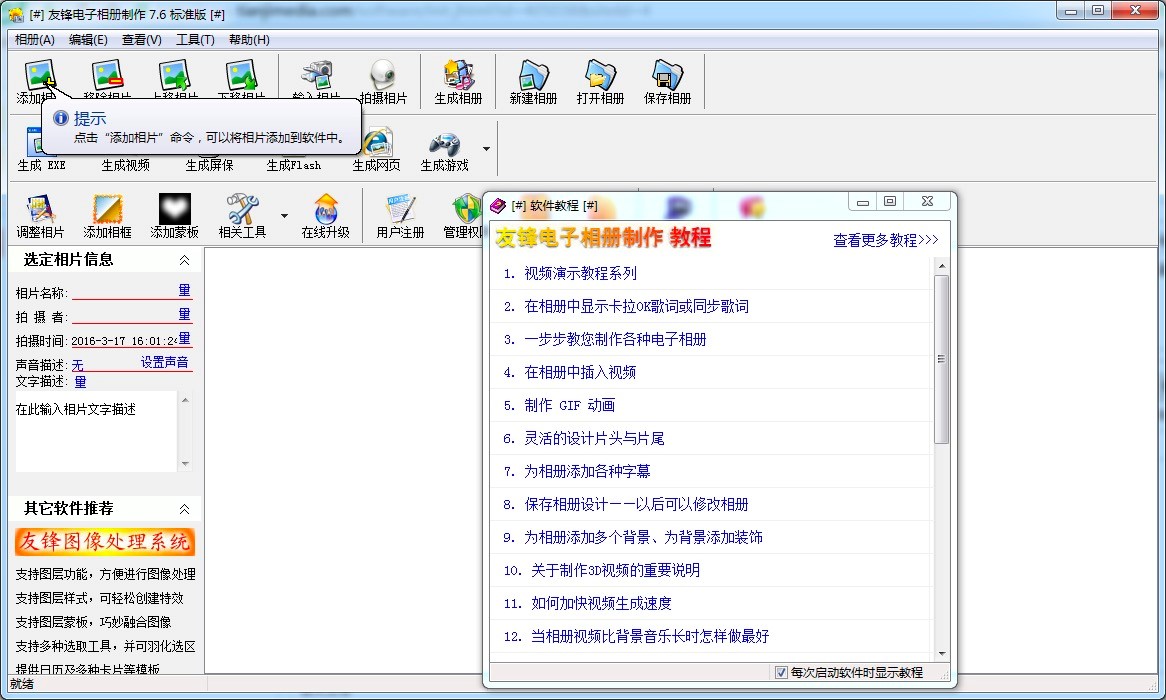Click the 生成游戏 gamepad icon
Viewport: 1166px width, 700px height.
pos(445,142)
